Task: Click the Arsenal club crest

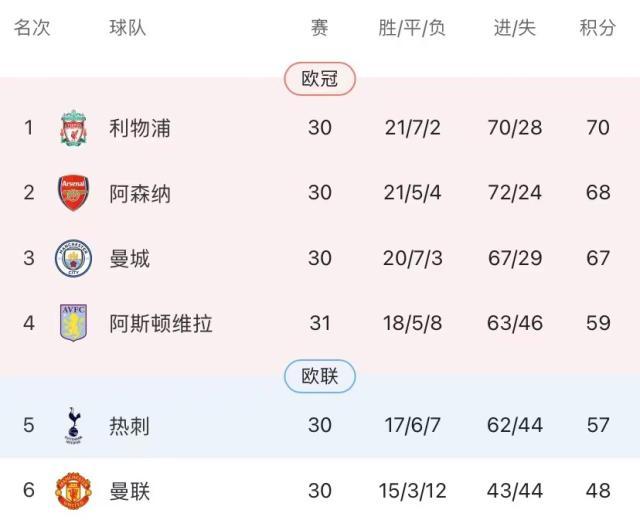Action: tap(73, 193)
